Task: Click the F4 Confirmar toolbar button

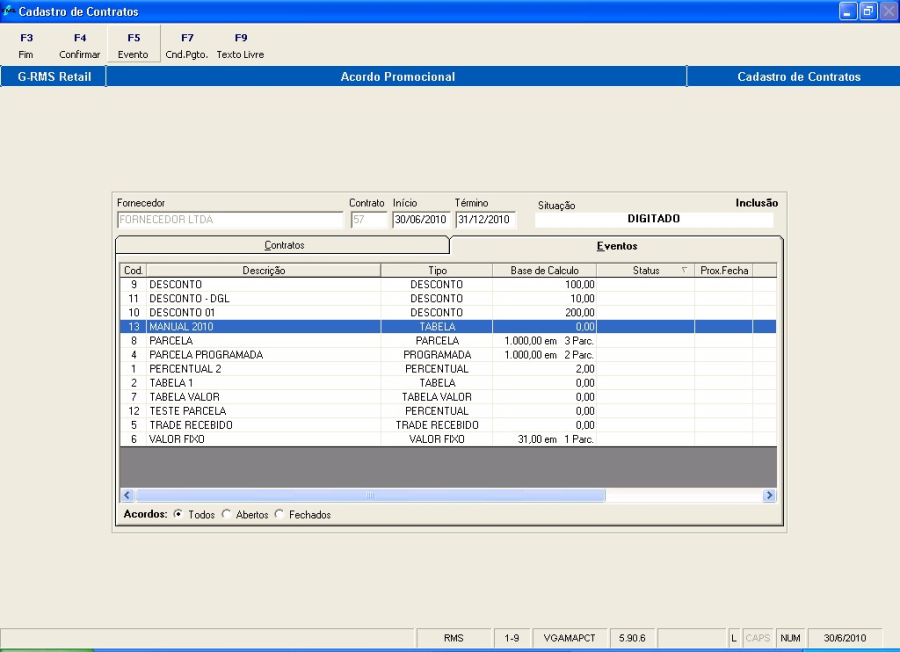Action: [x=80, y=45]
